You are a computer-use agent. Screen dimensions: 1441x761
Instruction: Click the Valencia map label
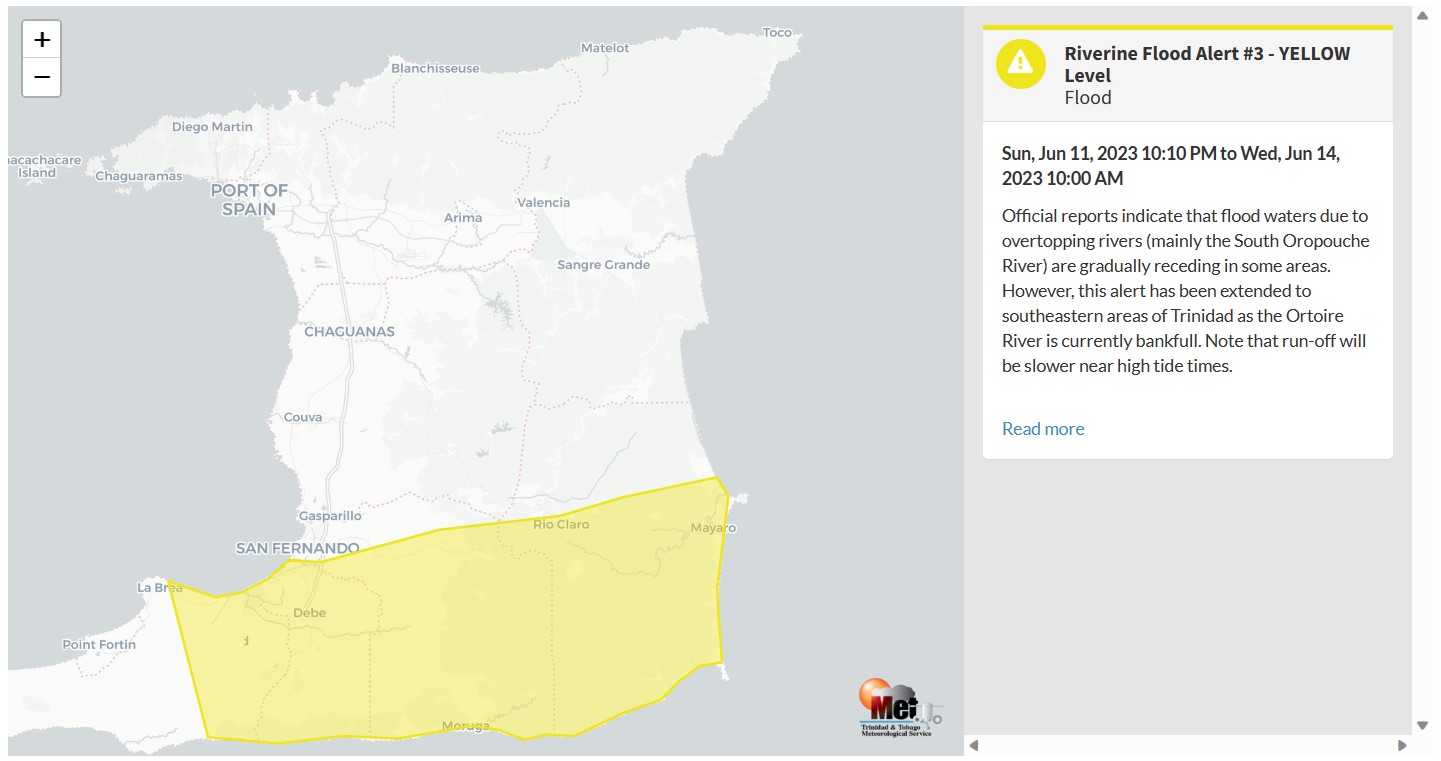543,202
